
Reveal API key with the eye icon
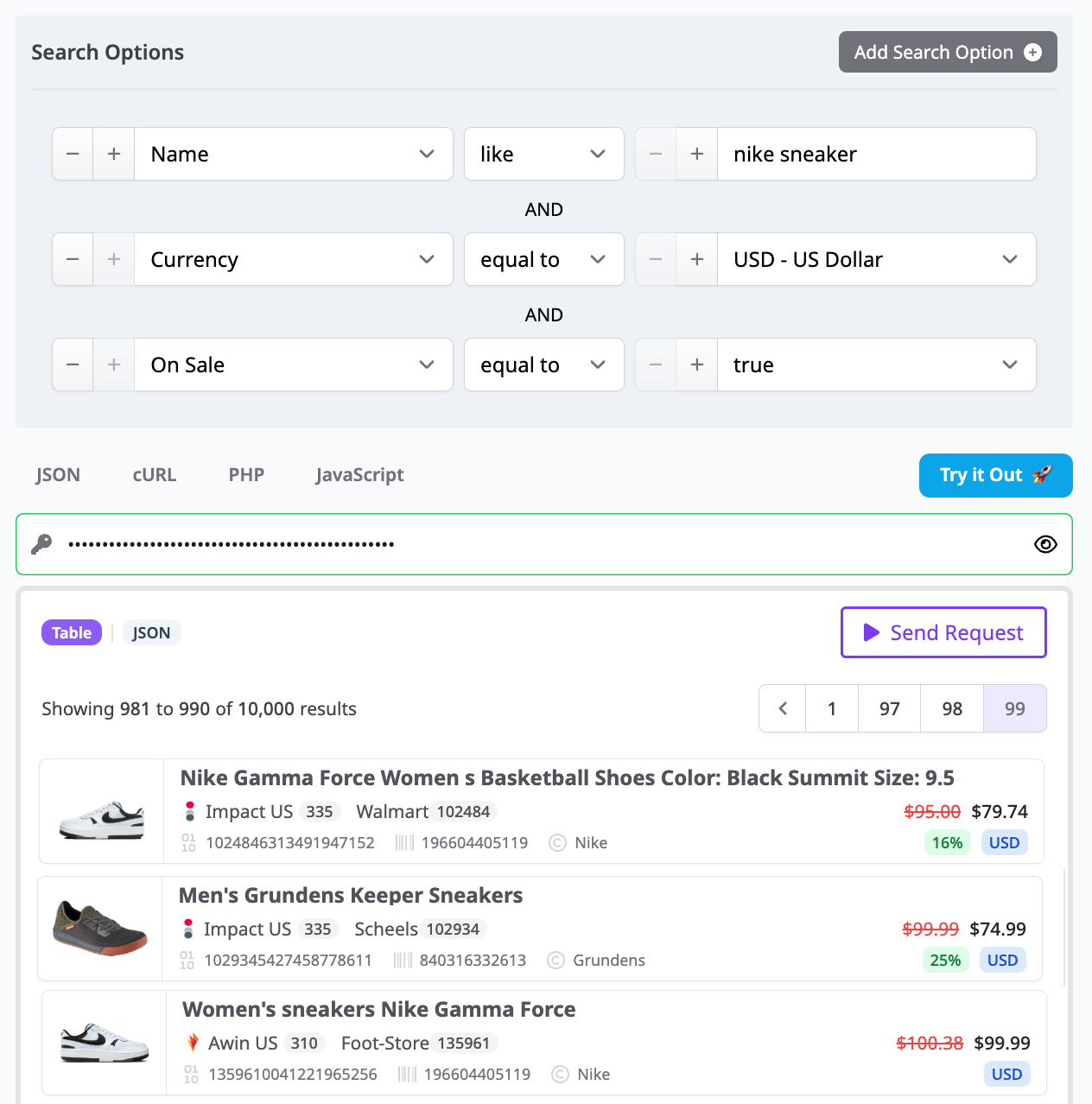coord(1045,544)
